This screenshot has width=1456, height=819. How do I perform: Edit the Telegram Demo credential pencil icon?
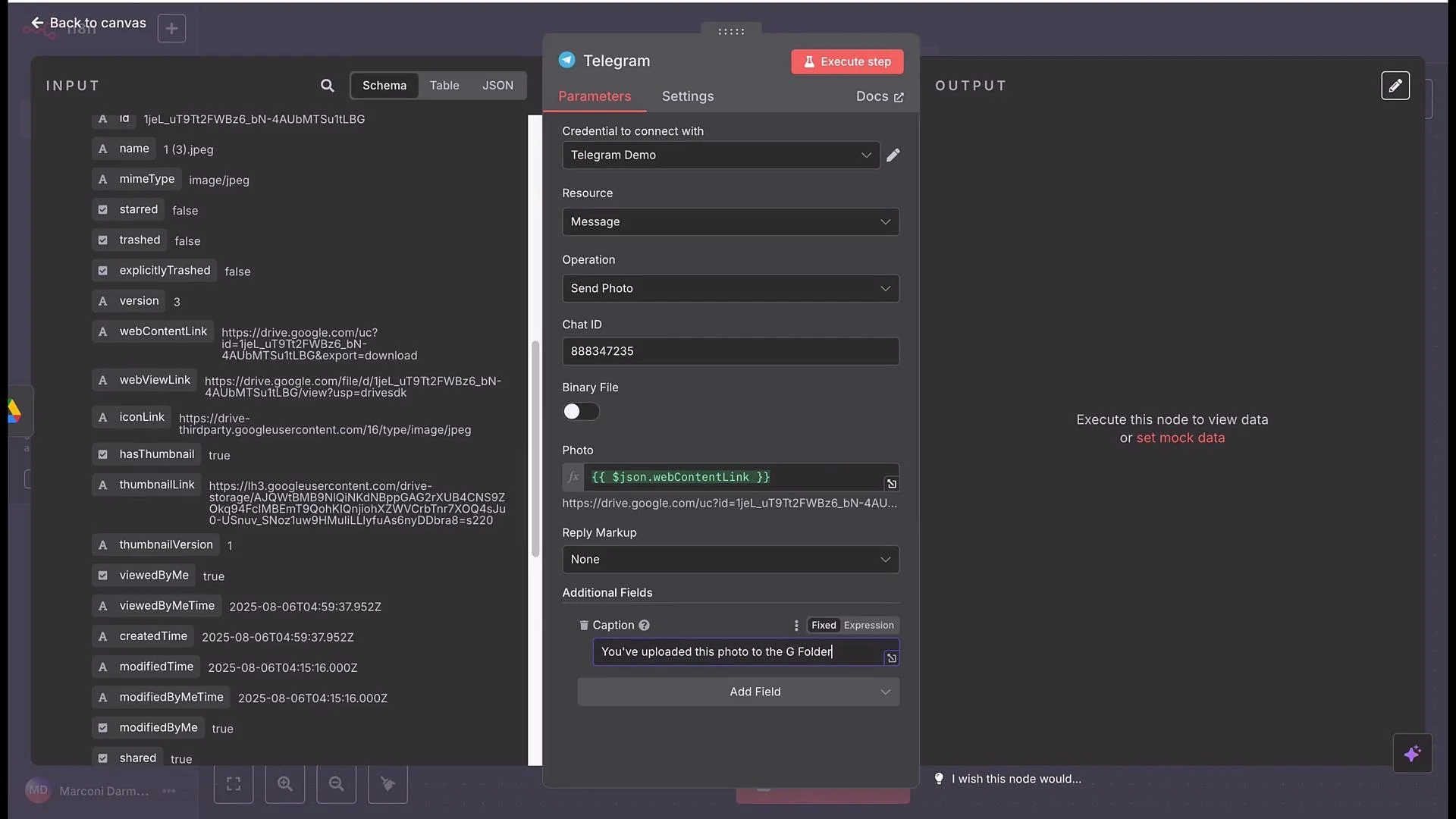(x=893, y=155)
